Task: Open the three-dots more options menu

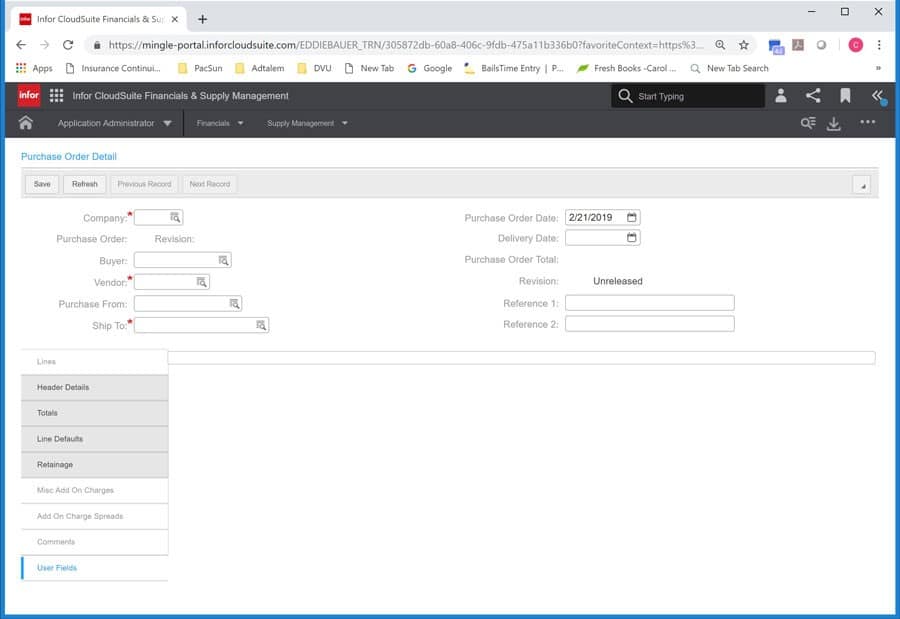Action: 868,122
